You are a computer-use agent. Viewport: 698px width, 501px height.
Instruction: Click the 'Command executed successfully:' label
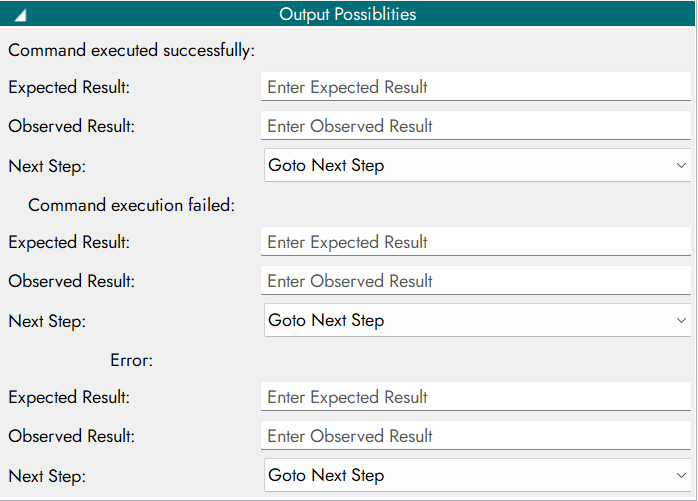coord(132,49)
